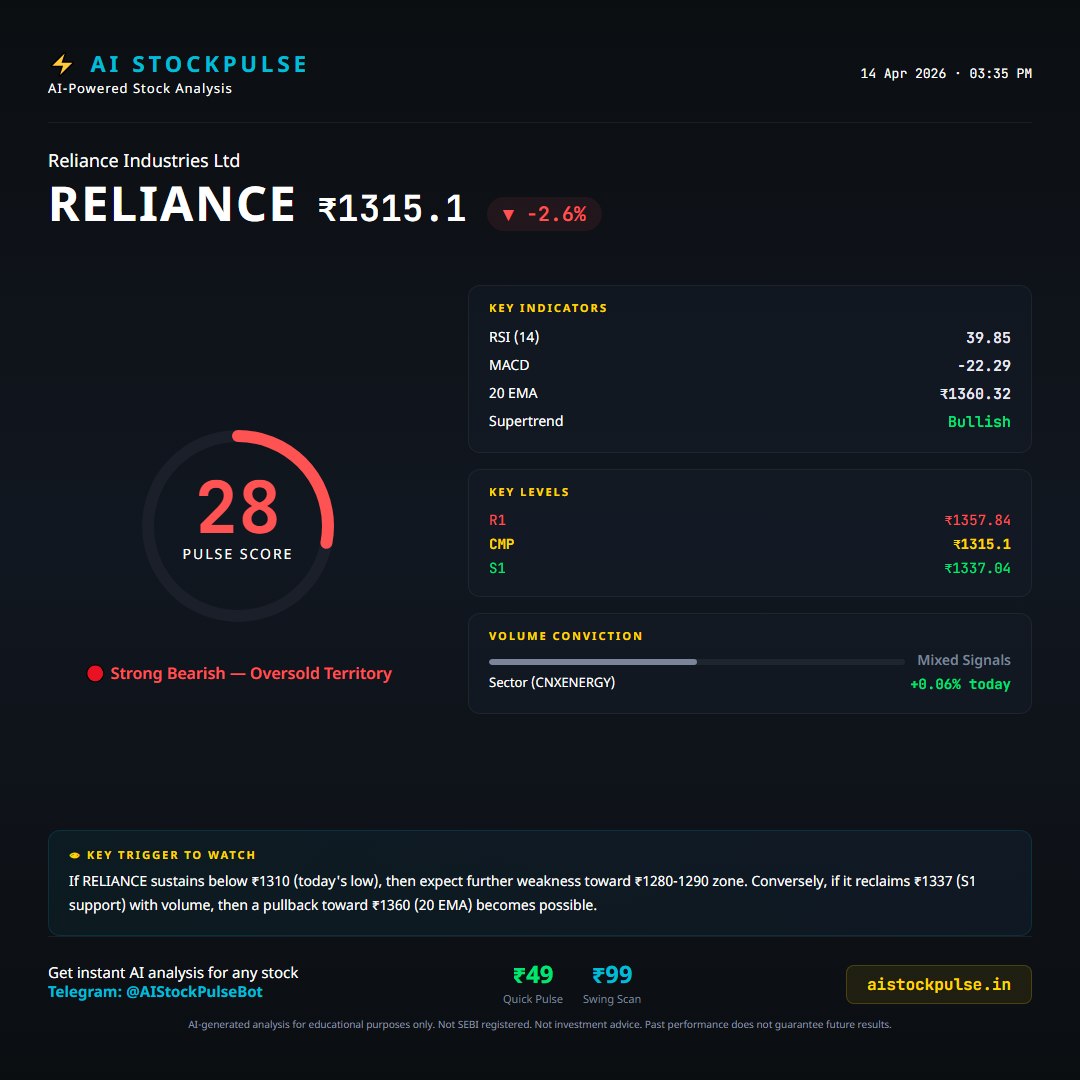The height and width of the screenshot is (1080, 1080).
Task: Click the 'Reliance Industries Ltd' company name
Action: [144, 160]
